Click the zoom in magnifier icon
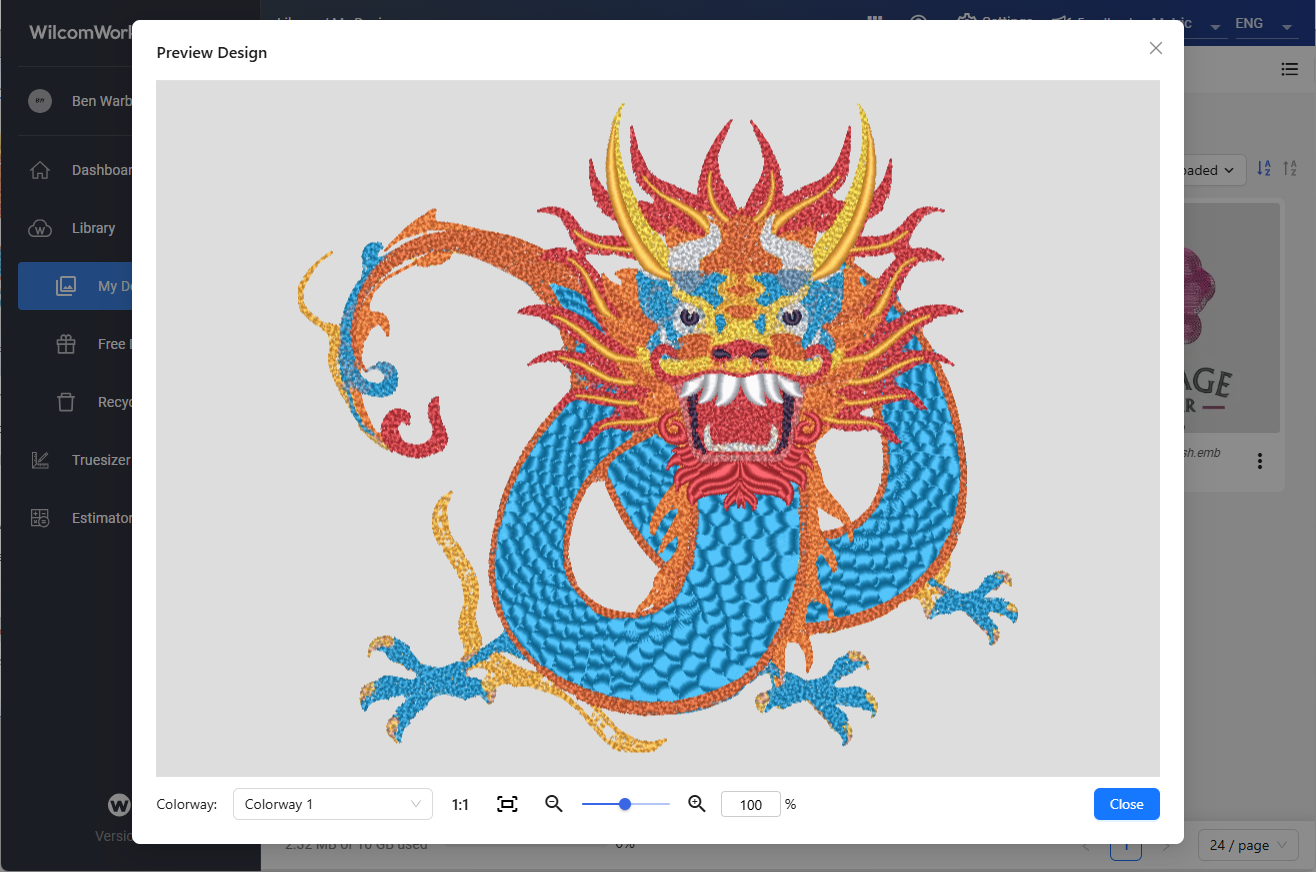This screenshot has width=1316, height=872. 697,804
